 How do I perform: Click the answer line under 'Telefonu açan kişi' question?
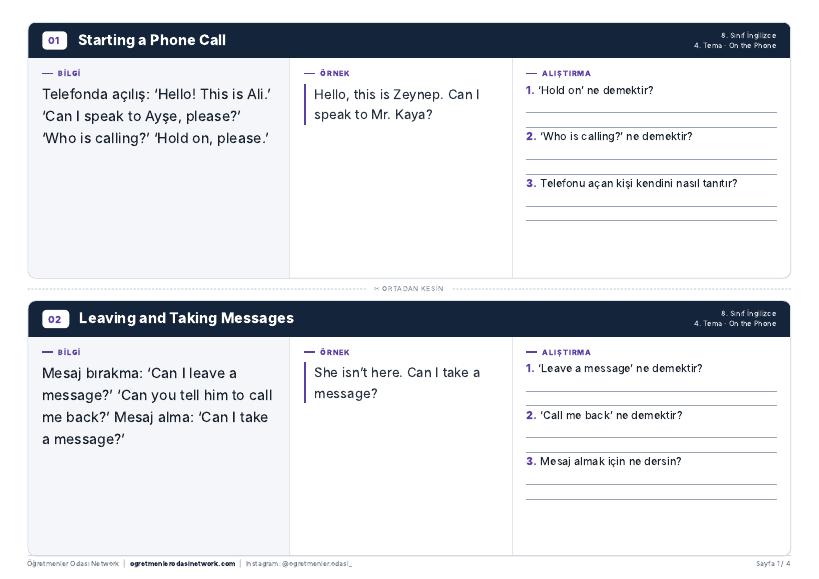pyautogui.click(x=651, y=206)
